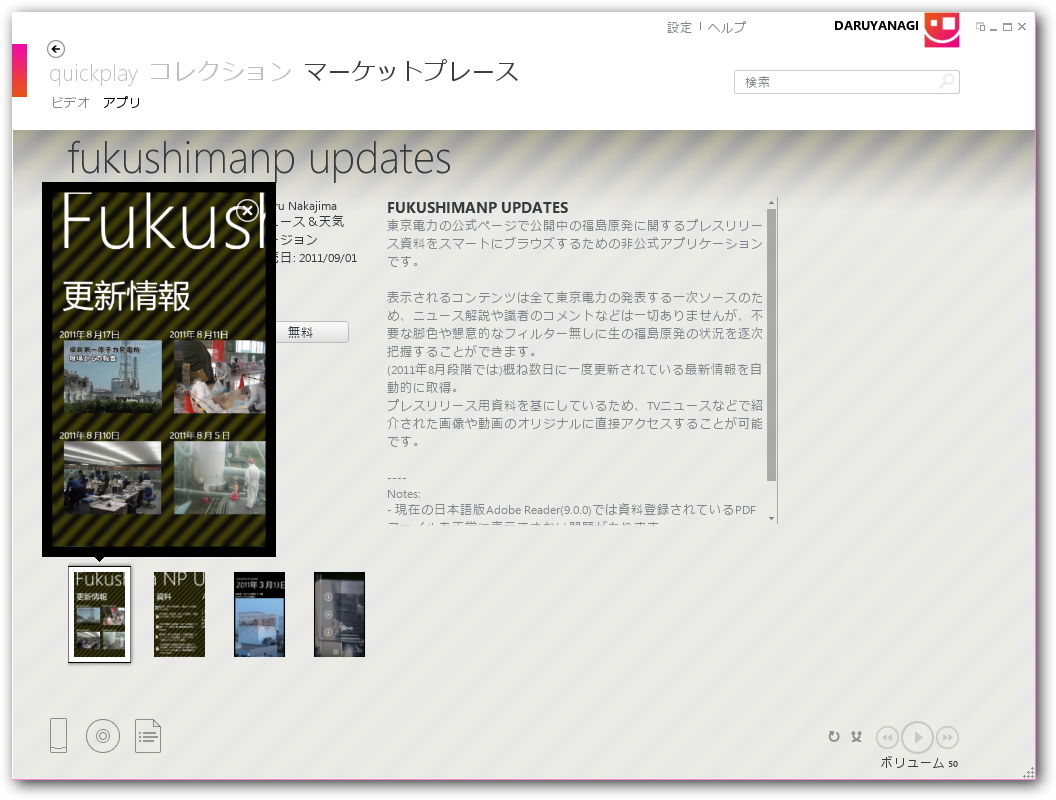Toggle repeat playback mode
Image resolution: width=1056 pixels, height=800 pixels.
coord(834,736)
